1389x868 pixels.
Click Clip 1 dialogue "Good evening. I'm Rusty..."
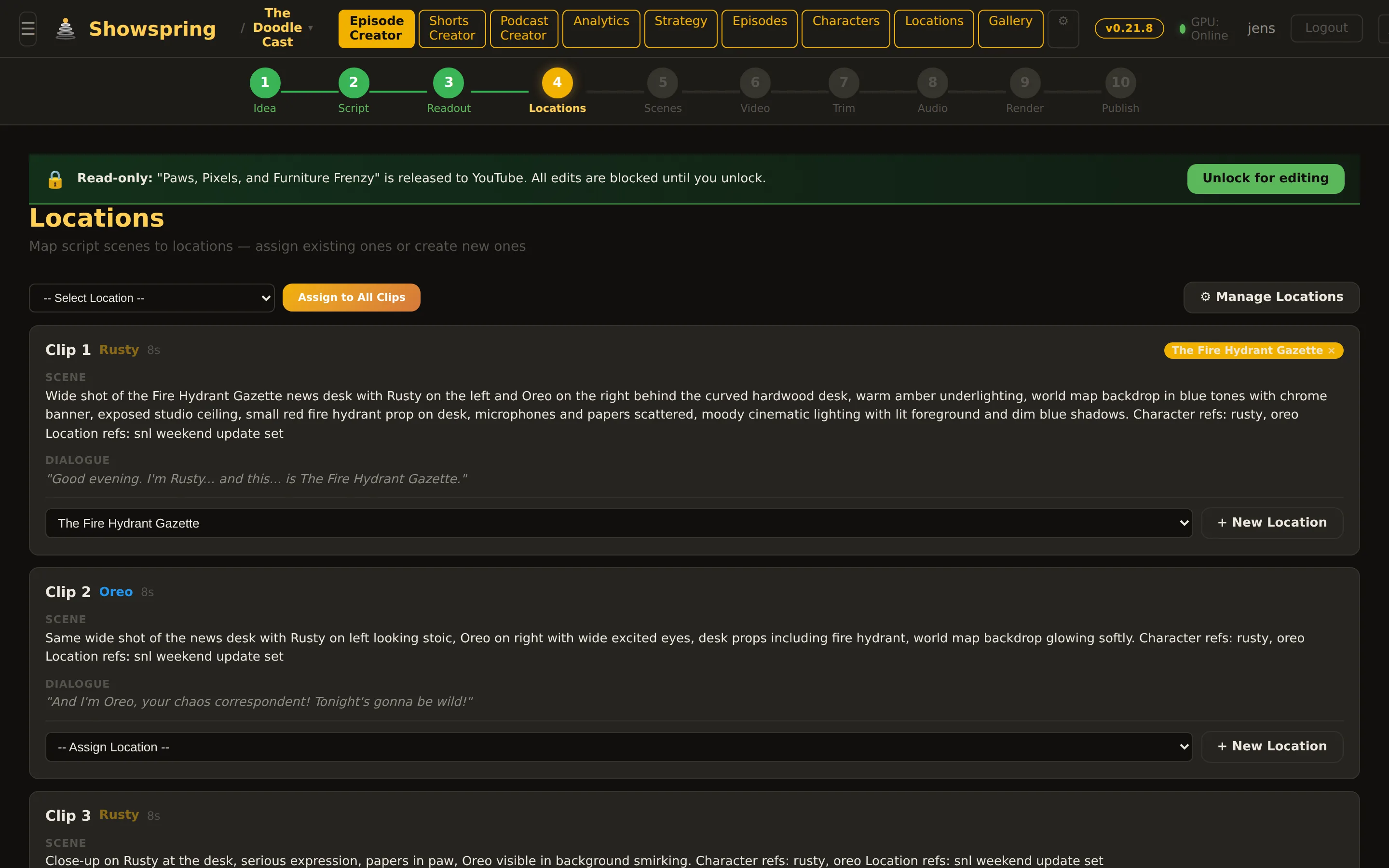(257, 479)
